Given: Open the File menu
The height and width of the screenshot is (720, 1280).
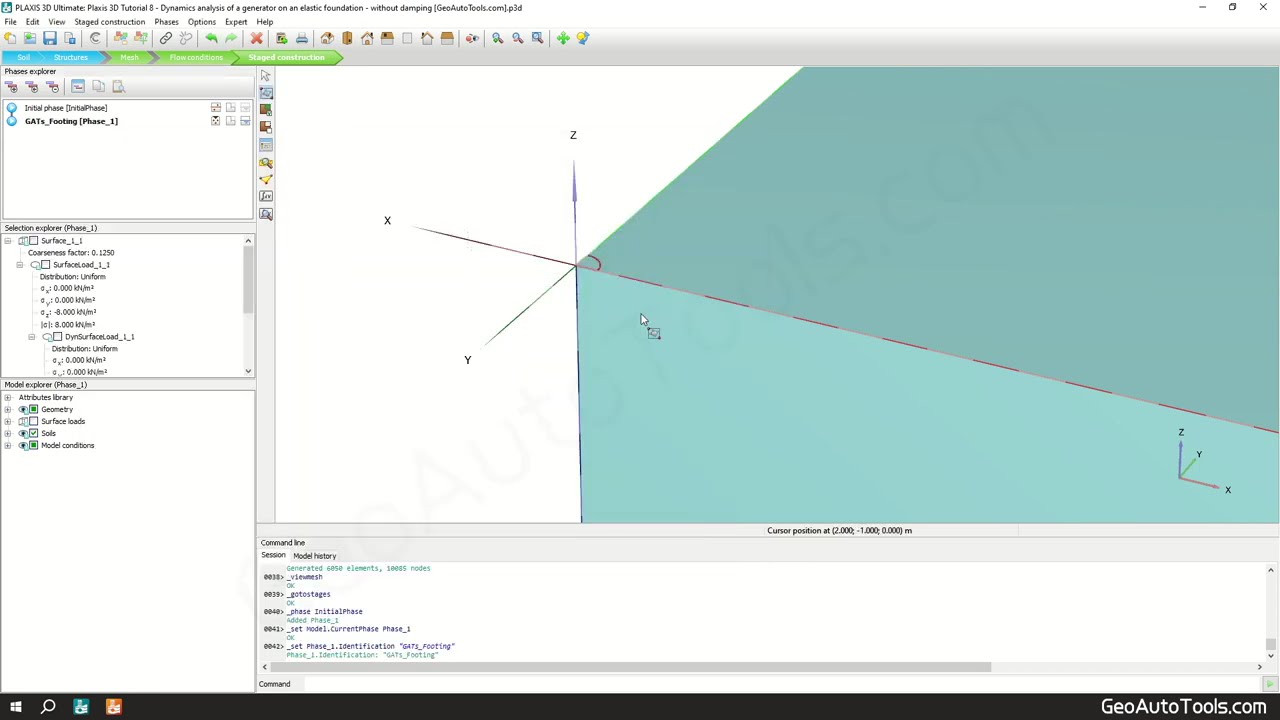Looking at the screenshot, I should (10, 22).
